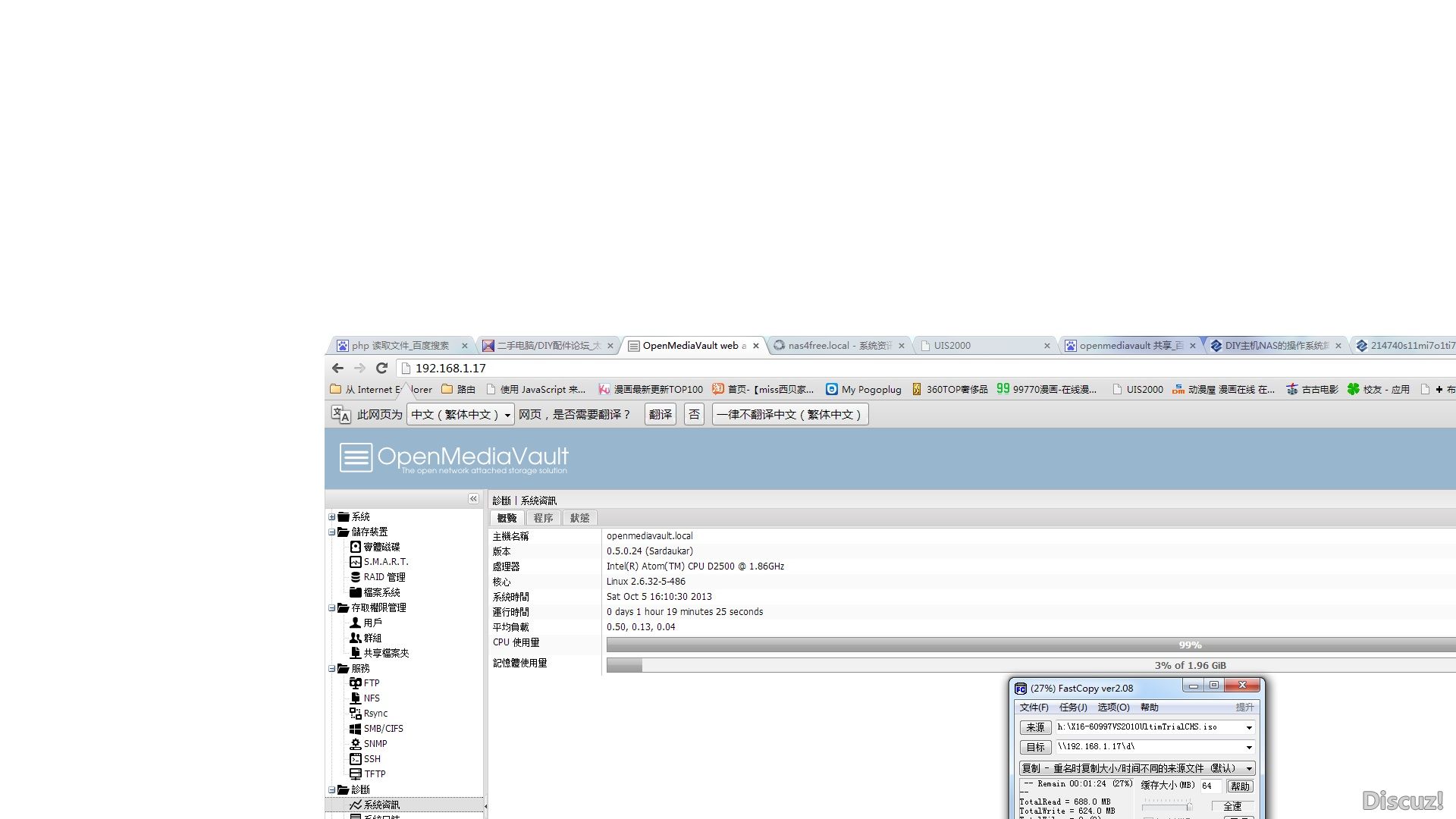Viewport: 1456px width, 819px height.
Task: Open FastCopy 文件(F) menu
Action: coord(1034,708)
